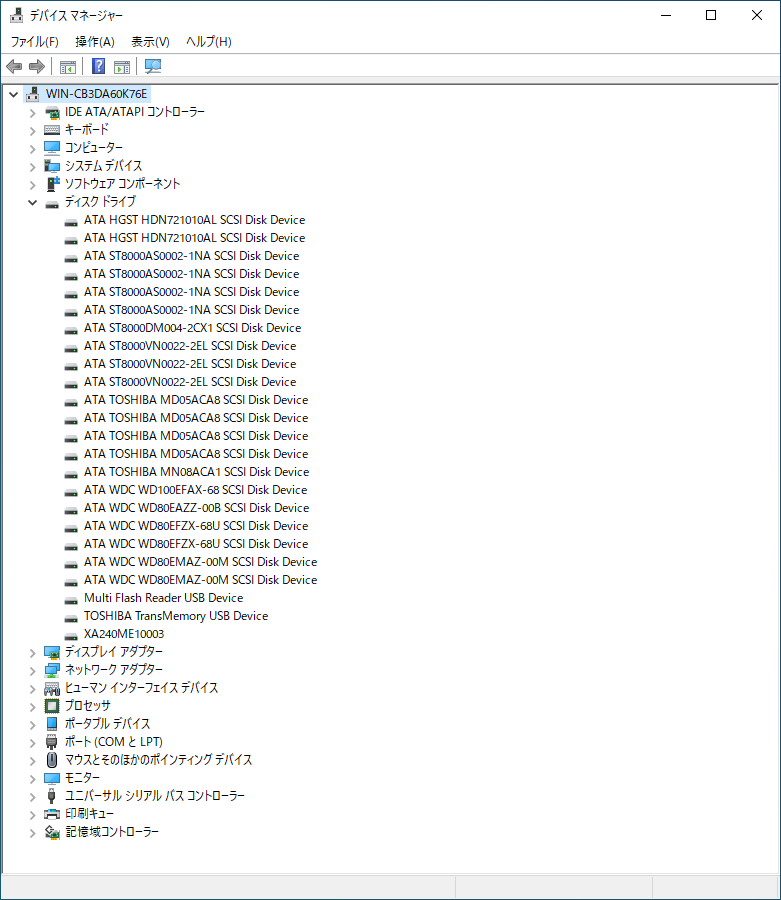The width and height of the screenshot is (781, 900).
Task: Select the 印刷キュー label
Action: coord(89,814)
